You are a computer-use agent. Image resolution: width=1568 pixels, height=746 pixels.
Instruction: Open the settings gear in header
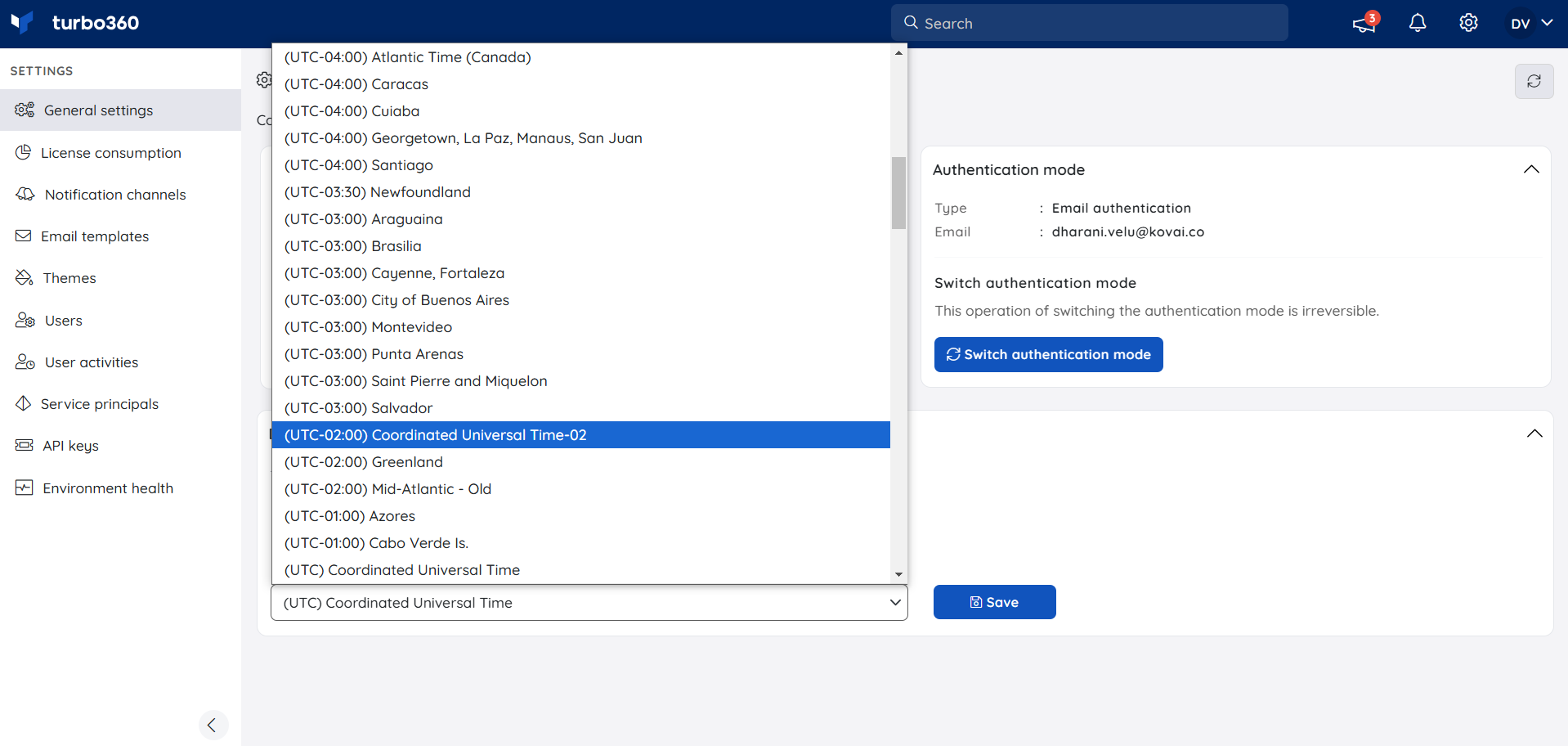pos(1468,23)
